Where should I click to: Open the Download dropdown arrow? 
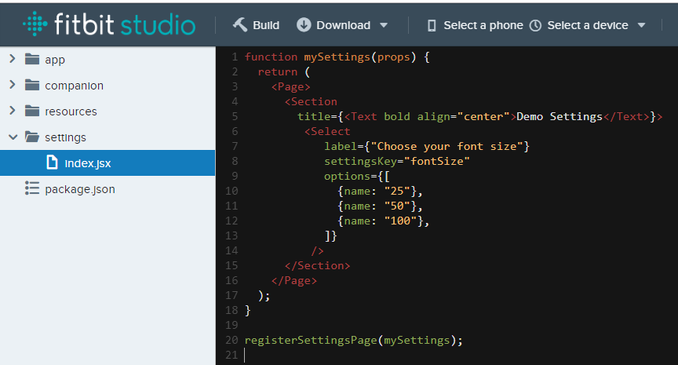(x=384, y=26)
